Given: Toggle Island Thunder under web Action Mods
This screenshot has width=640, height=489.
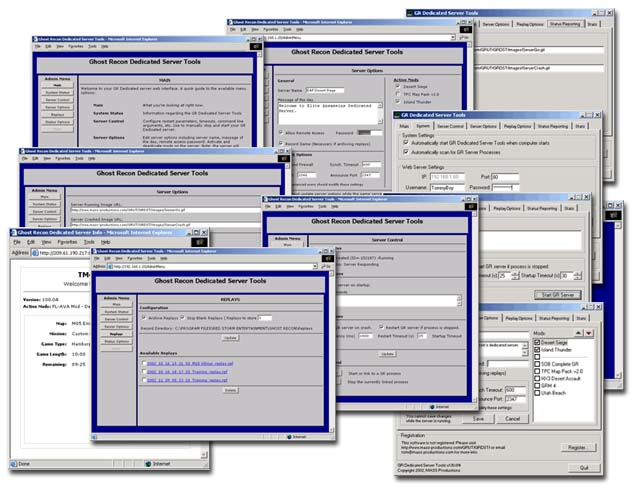Looking at the screenshot, I should point(398,102).
